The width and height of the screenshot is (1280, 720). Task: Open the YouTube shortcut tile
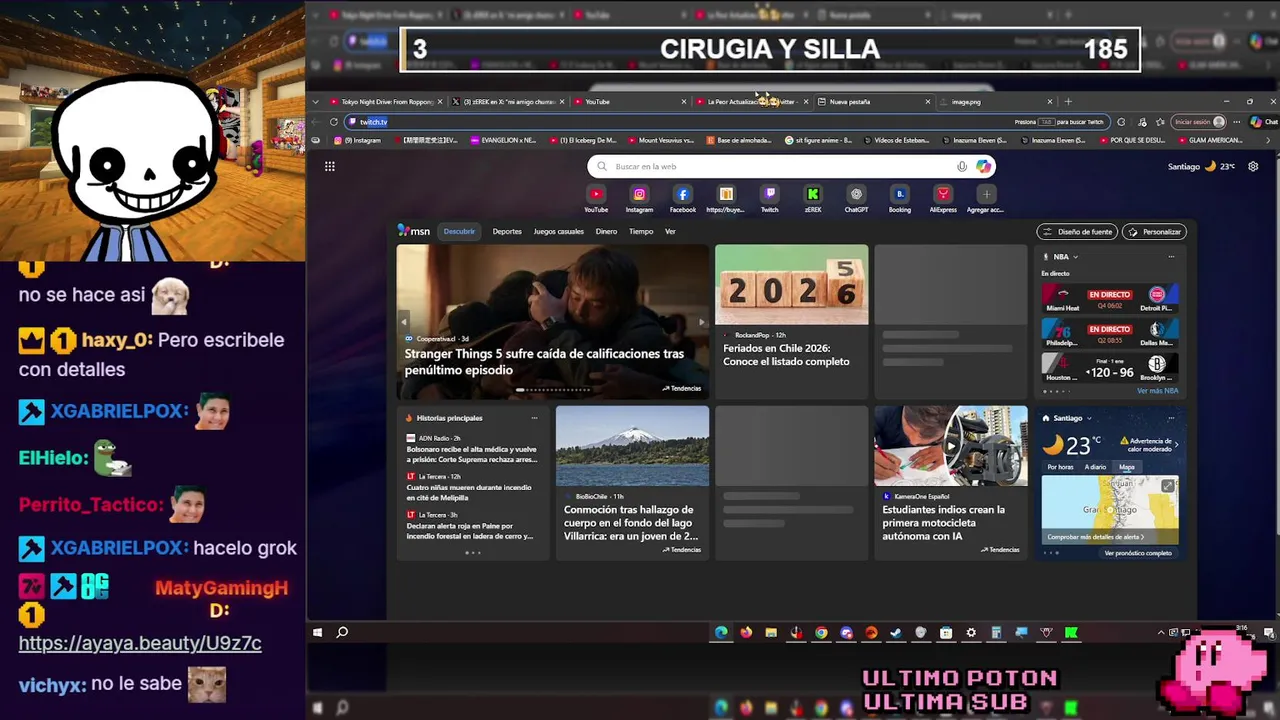pos(596,199)
